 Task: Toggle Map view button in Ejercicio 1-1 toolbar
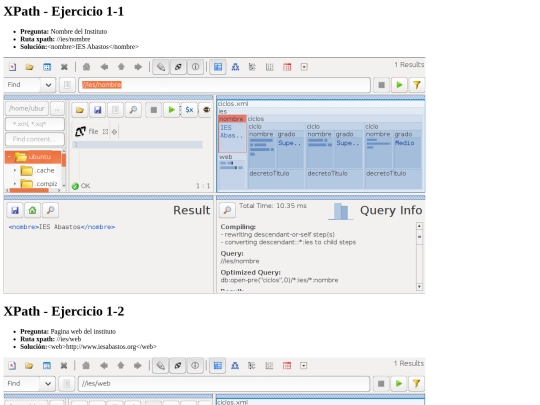point(218,67)
